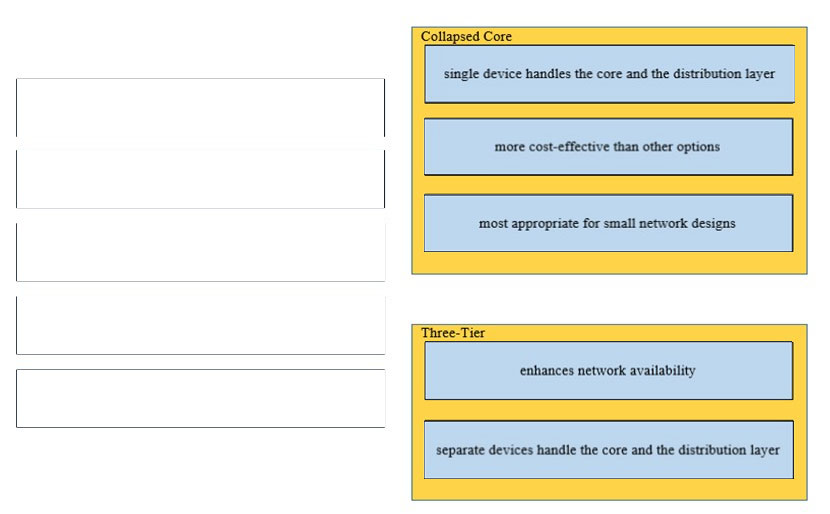830x514 pixels.
Task: Click the topmost empty answer slot
Action: tap(200, 107)
